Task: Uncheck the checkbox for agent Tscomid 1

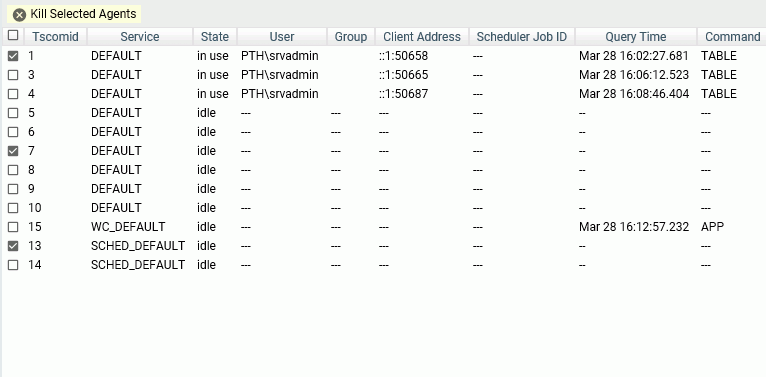Action: pos(13,56)
